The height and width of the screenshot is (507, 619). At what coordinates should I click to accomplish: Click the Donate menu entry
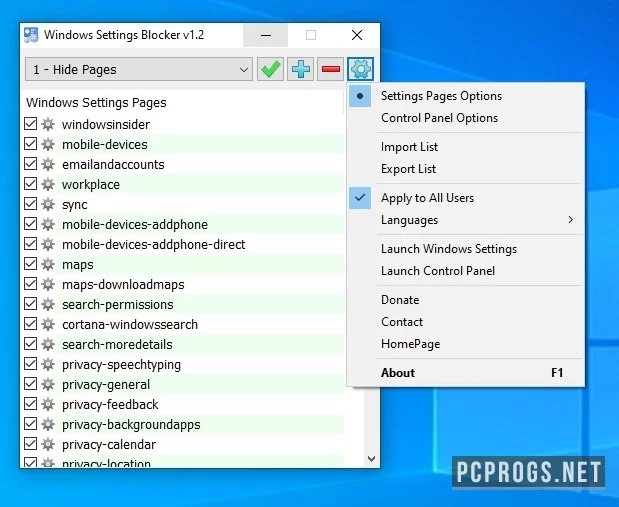(x=466, y=300)
